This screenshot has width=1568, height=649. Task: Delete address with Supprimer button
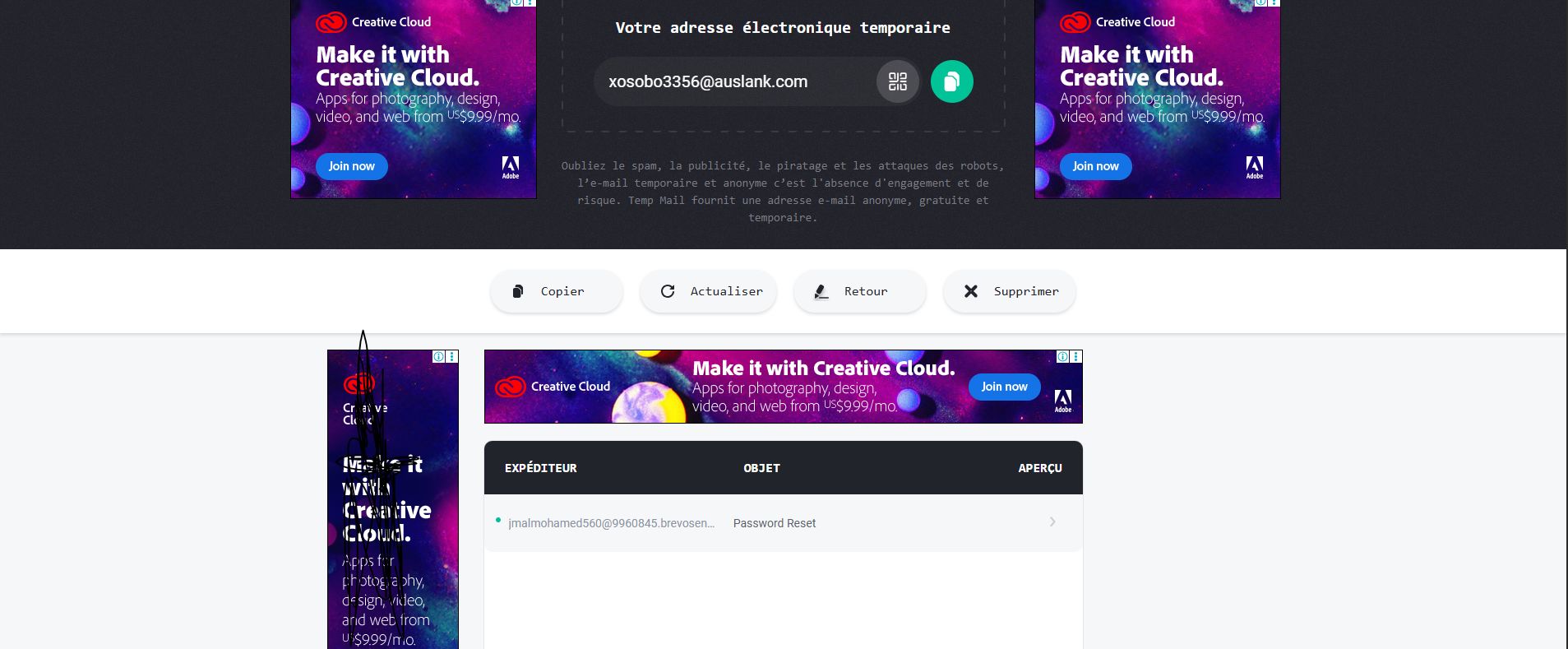tap(1010, 291)
